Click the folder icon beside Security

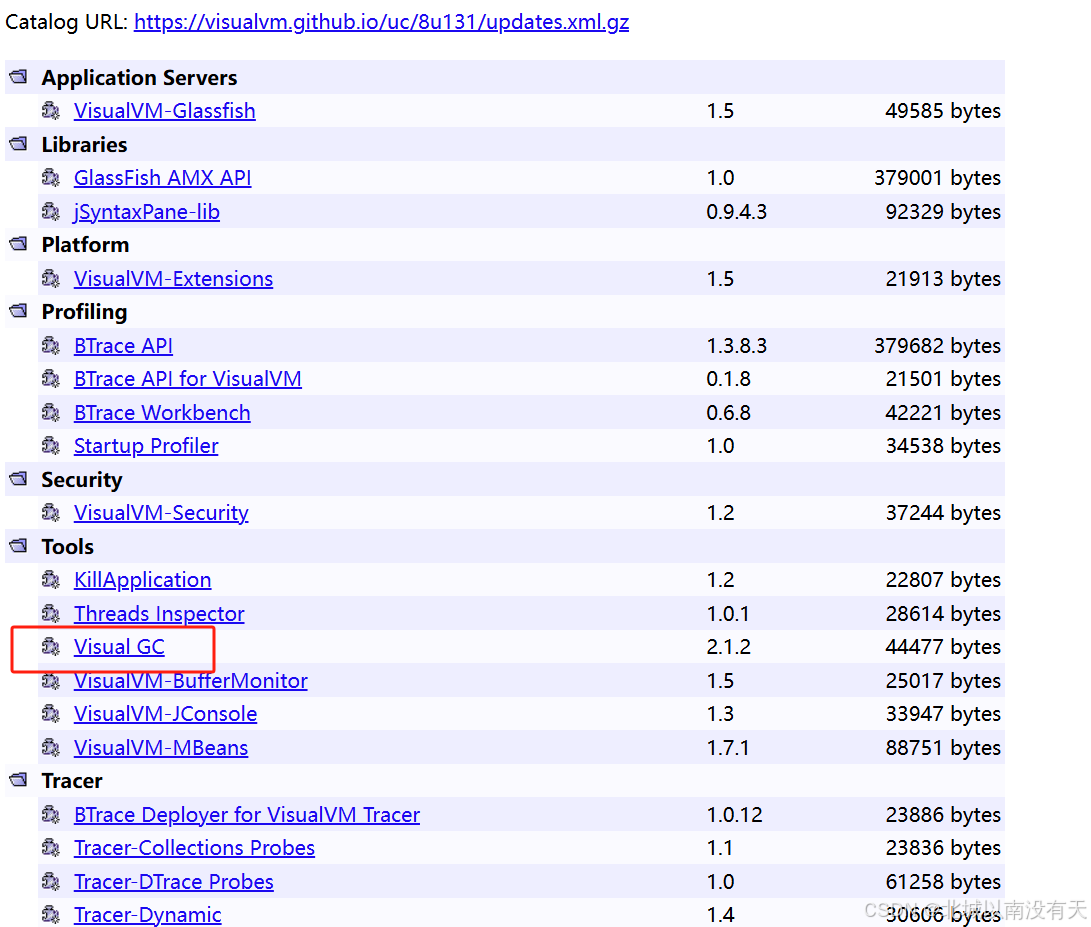point(19,479)
